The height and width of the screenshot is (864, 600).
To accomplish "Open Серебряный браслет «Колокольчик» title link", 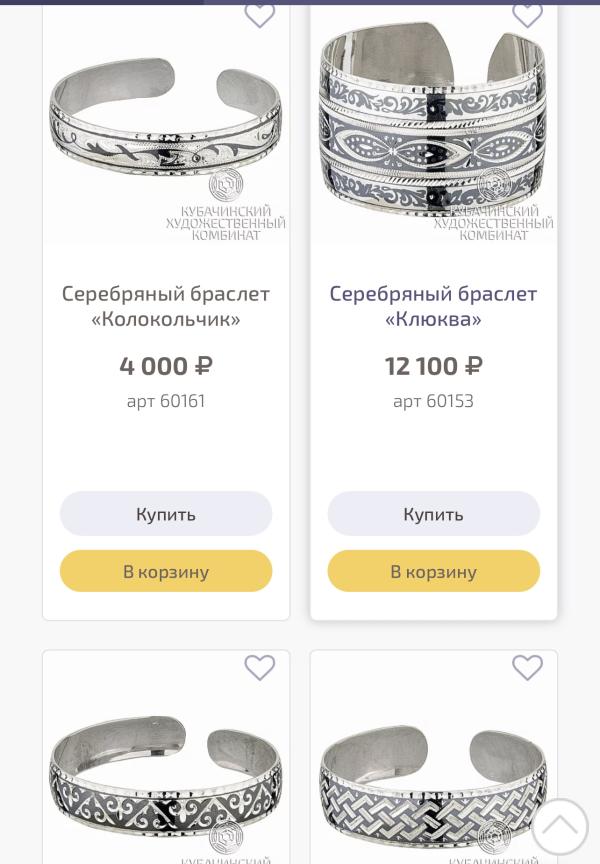I will (166, 306).
